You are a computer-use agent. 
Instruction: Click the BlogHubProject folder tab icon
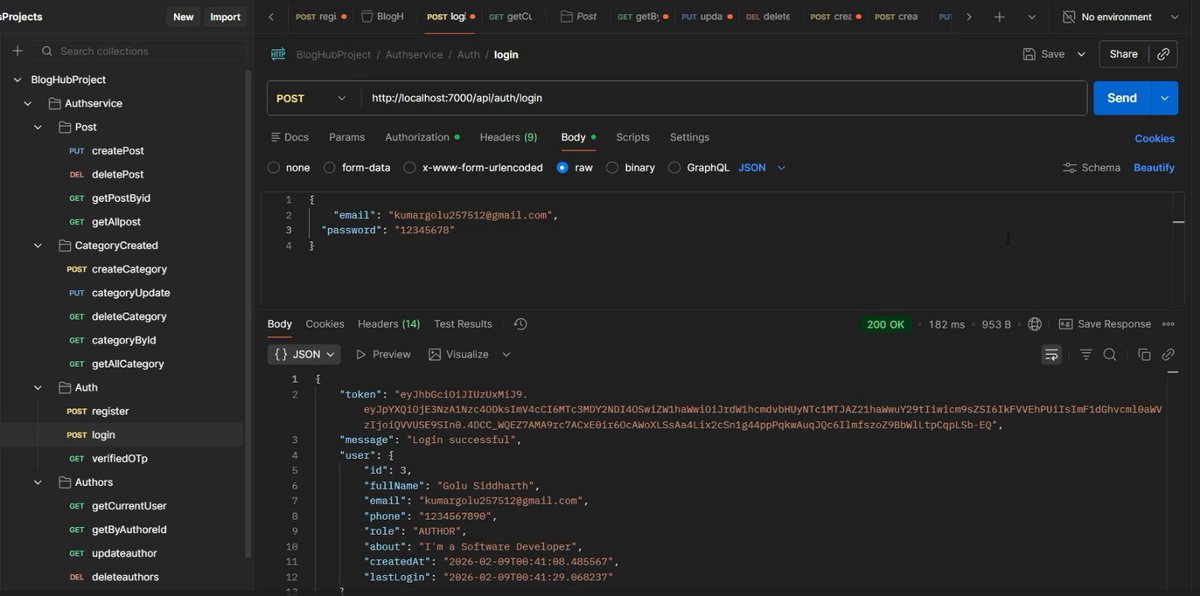point(368,17)
